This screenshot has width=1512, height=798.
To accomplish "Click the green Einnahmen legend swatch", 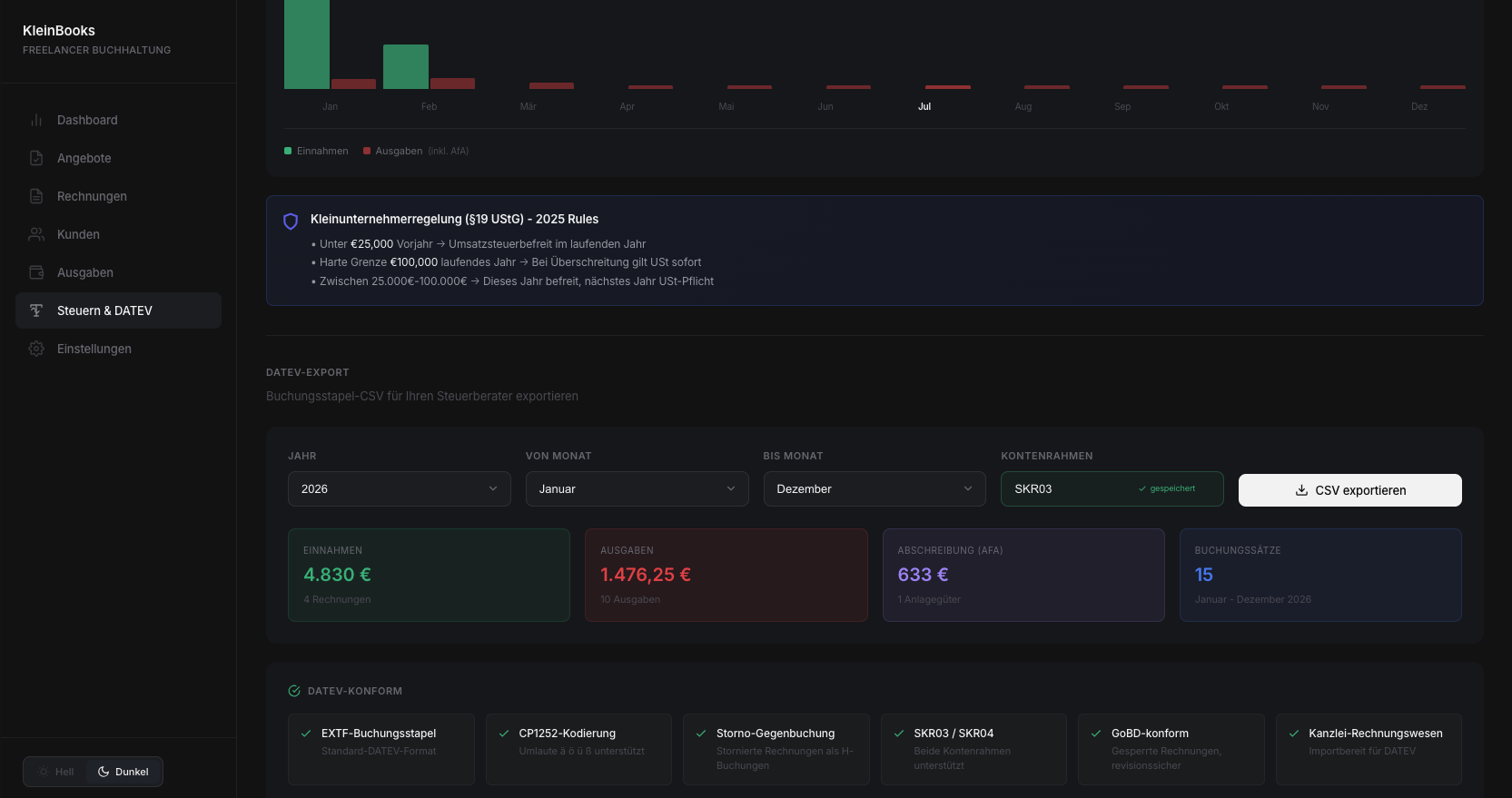I will (288, 151).
